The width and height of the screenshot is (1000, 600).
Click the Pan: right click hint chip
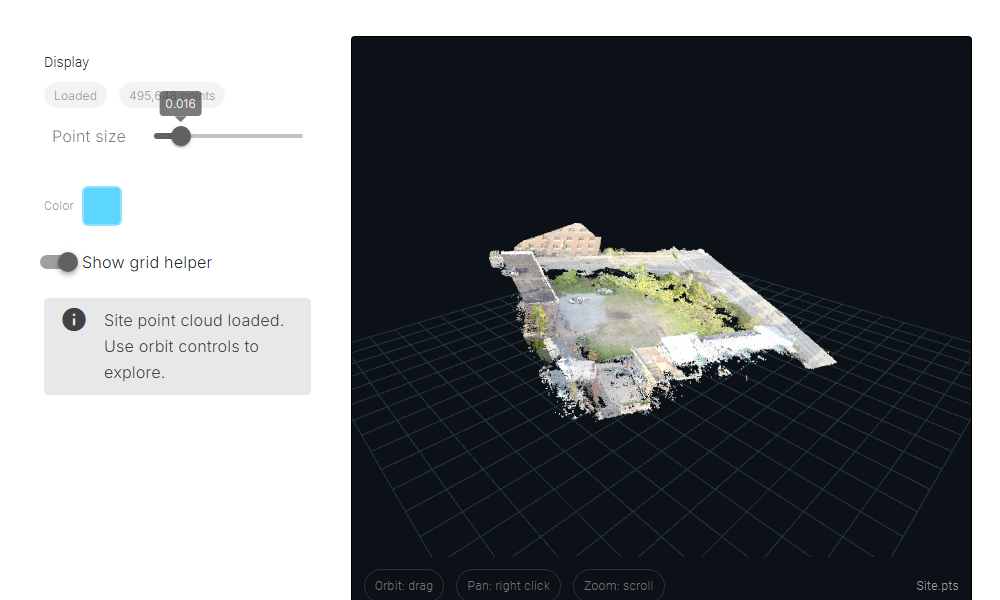508,585
